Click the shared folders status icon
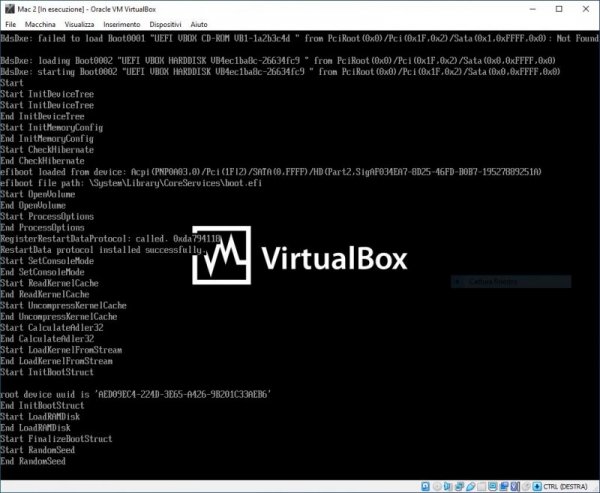The image size is (600, 493). (x=481, y=486)
